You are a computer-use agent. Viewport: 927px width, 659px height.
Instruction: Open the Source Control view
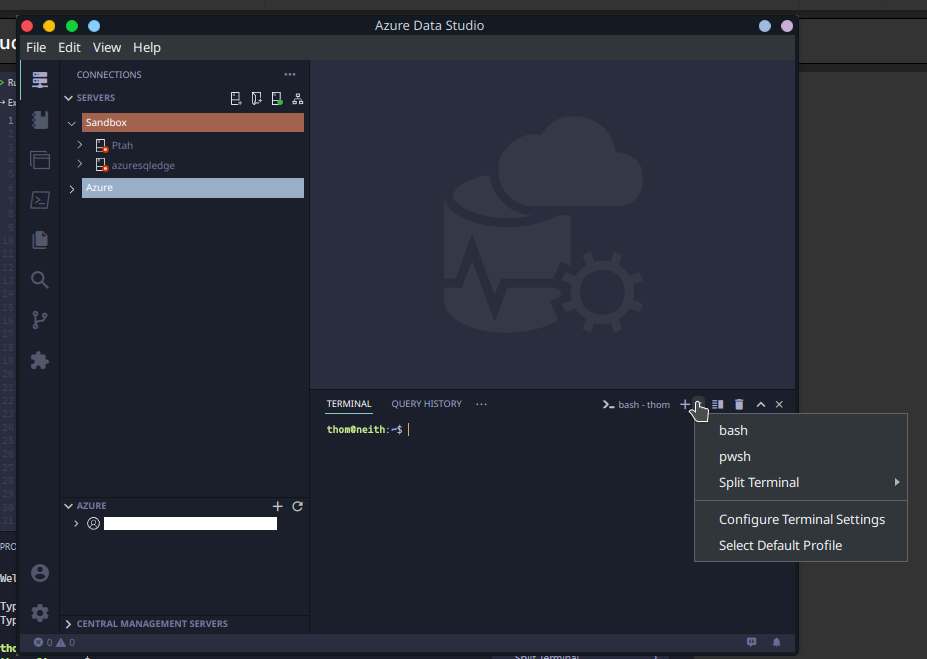(39, 320)
